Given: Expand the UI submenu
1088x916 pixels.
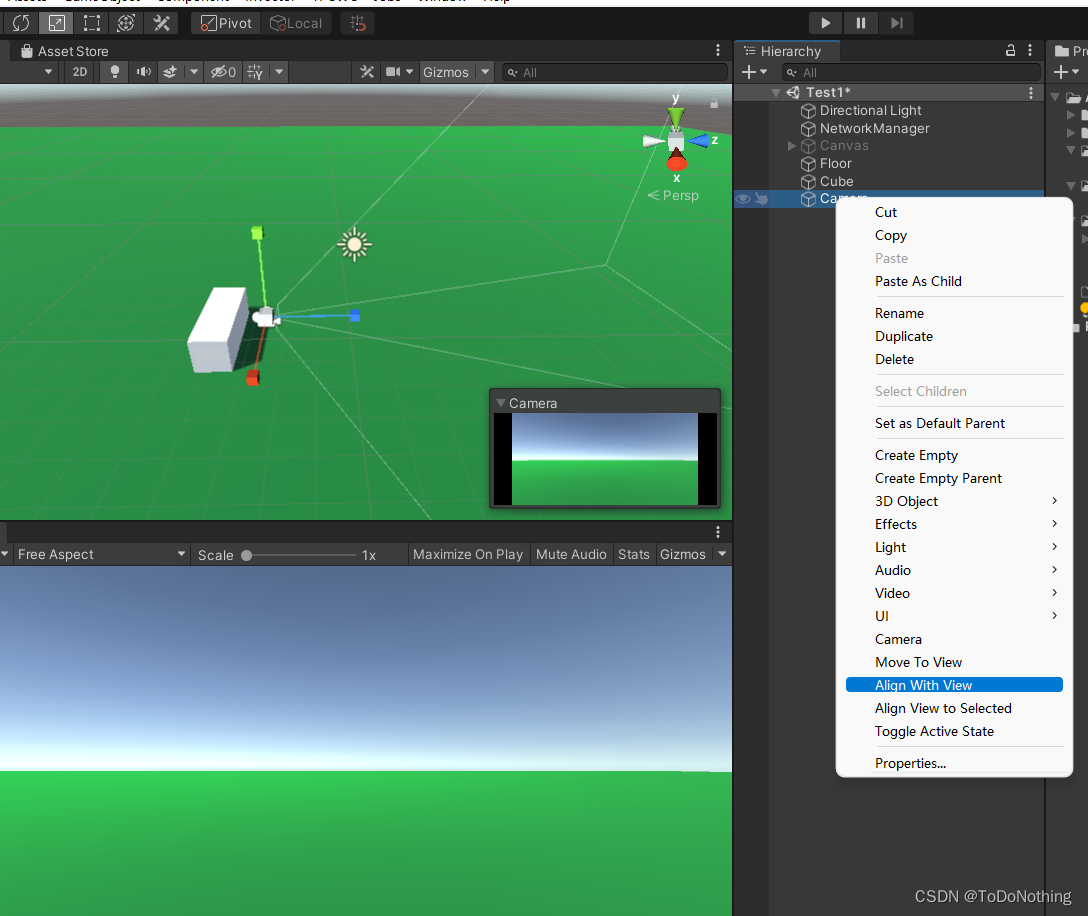Looking at the screenshot, I should click(x=954, y=616).
